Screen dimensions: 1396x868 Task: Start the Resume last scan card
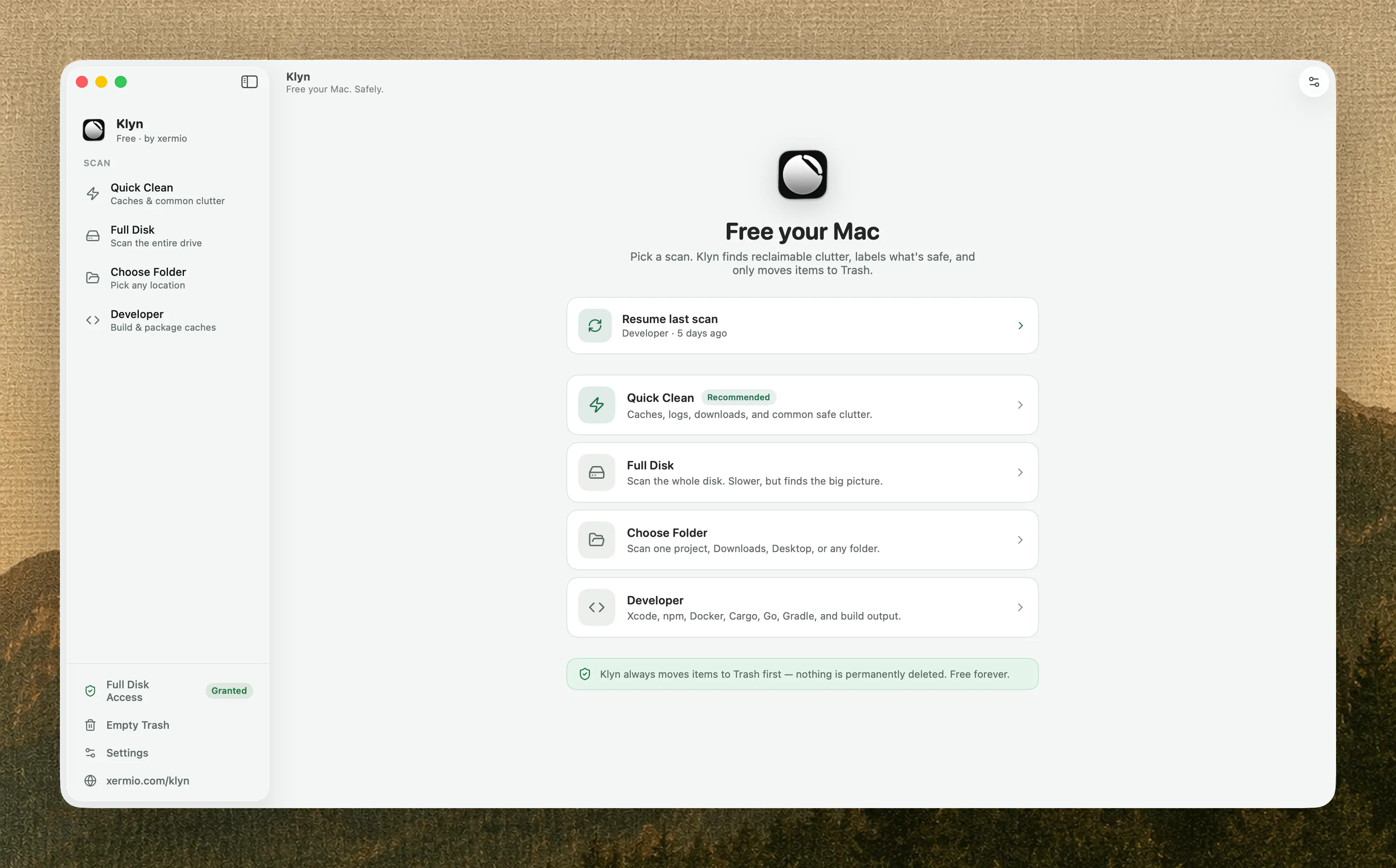point(802,326)
